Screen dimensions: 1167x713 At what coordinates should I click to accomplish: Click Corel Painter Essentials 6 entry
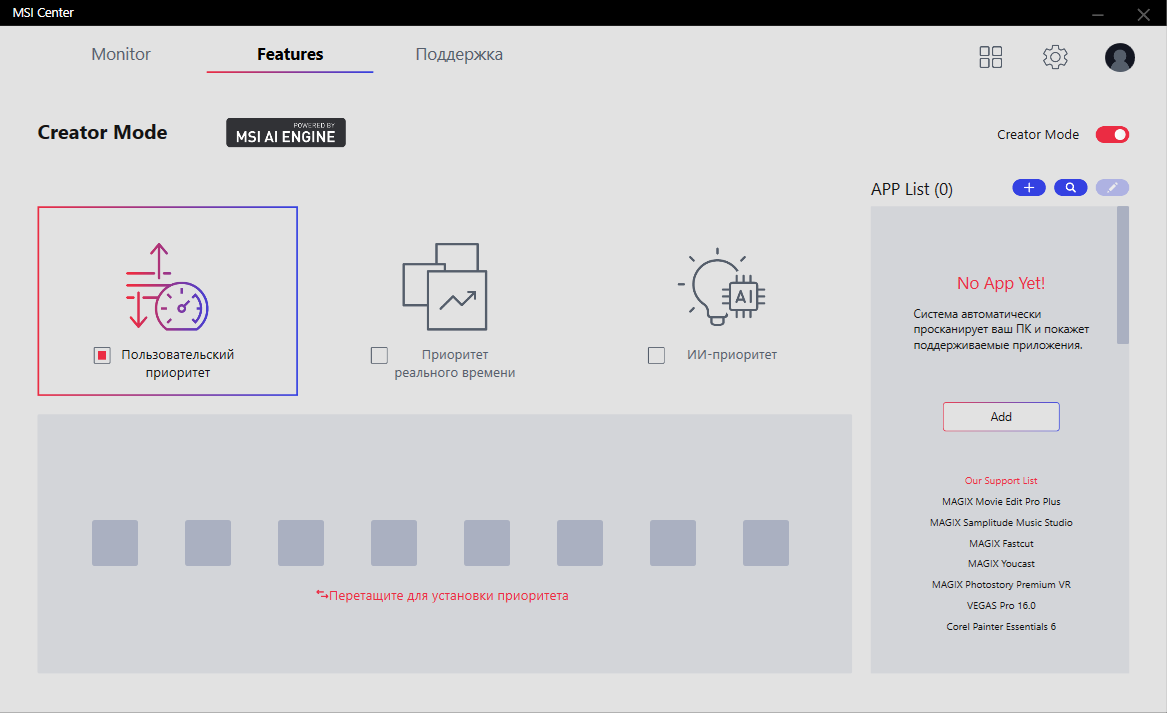(x=1001, y=627)
